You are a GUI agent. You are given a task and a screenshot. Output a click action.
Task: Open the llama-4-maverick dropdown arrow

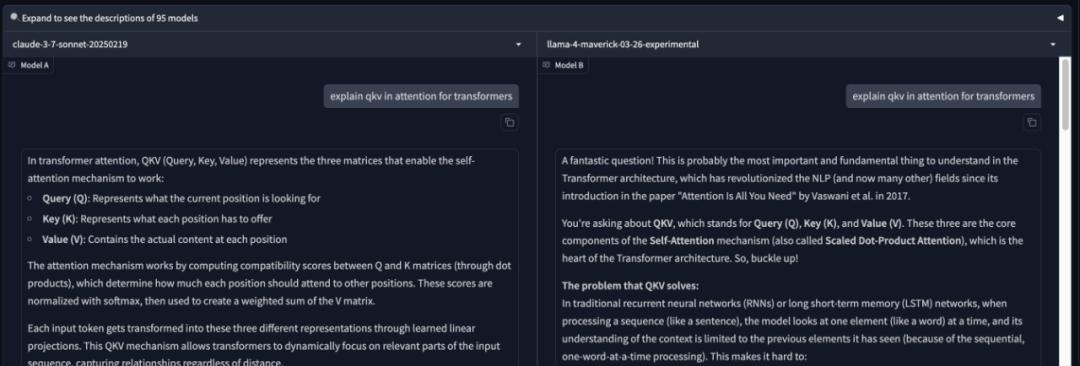1053,44
